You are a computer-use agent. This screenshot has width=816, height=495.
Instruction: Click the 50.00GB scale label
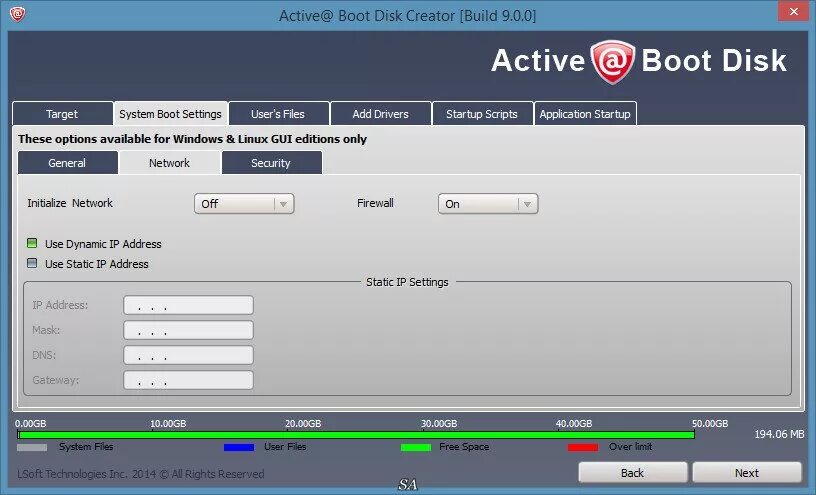(710, 423)
